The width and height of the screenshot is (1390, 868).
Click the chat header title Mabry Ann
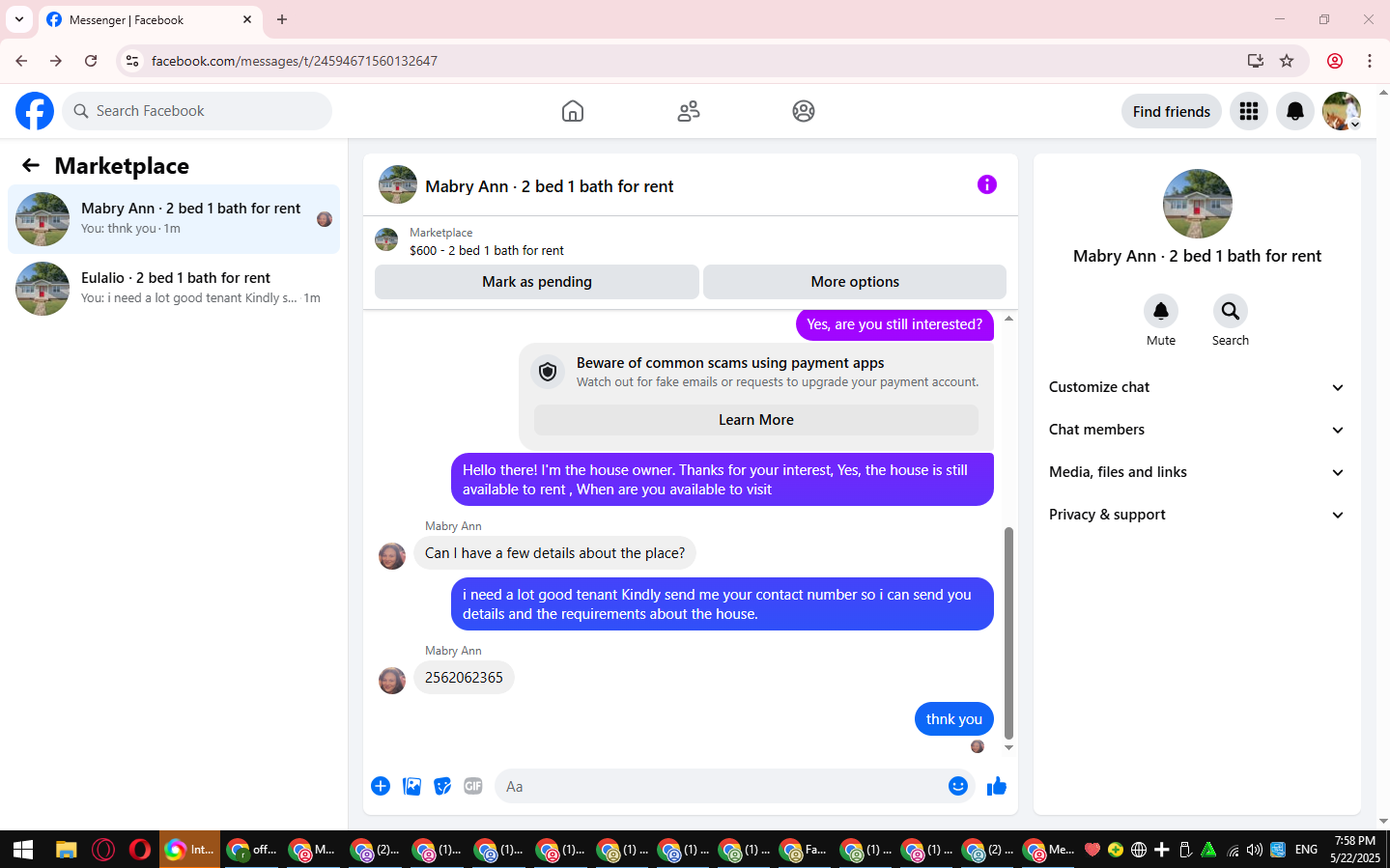tap(549, 186)
